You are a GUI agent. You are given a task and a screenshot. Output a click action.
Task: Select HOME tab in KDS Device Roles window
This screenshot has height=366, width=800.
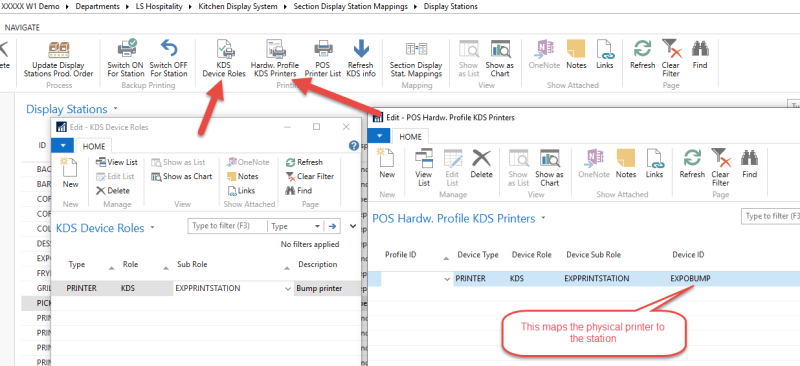(94, 147)
